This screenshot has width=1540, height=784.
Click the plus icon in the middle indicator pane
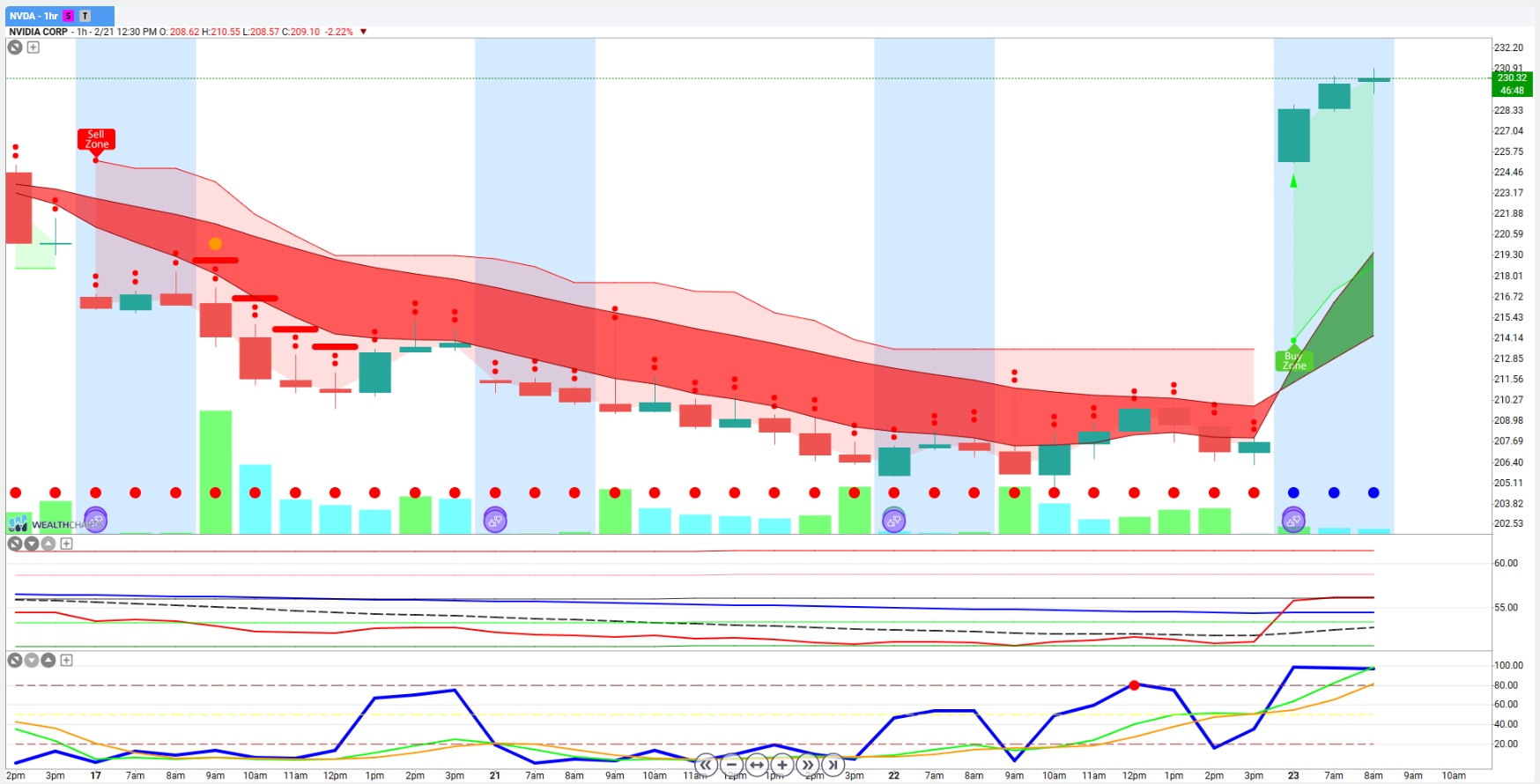tap(66, 544)
